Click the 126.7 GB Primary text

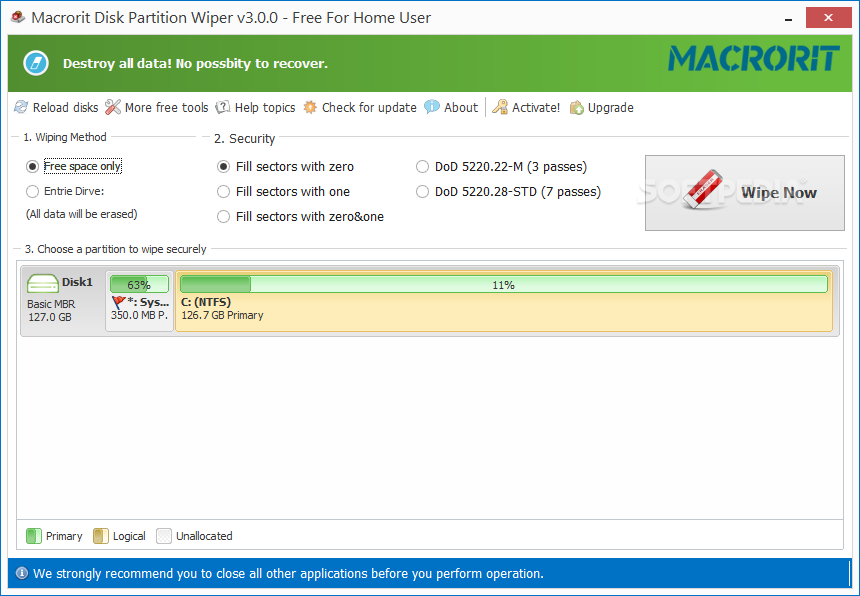coord(222,315)
